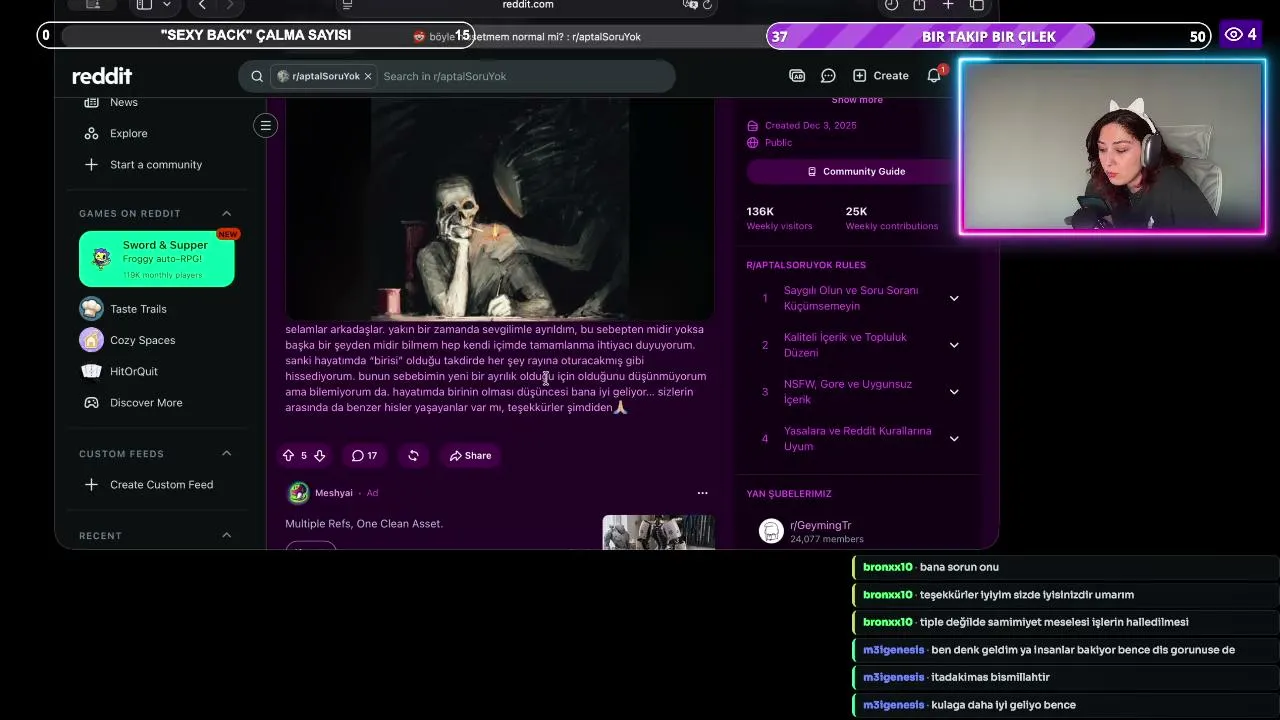The width and height of the screenshot is (1280, 720).
Task: Click chat message "bana sorun onu"
Action: point(959,567)
